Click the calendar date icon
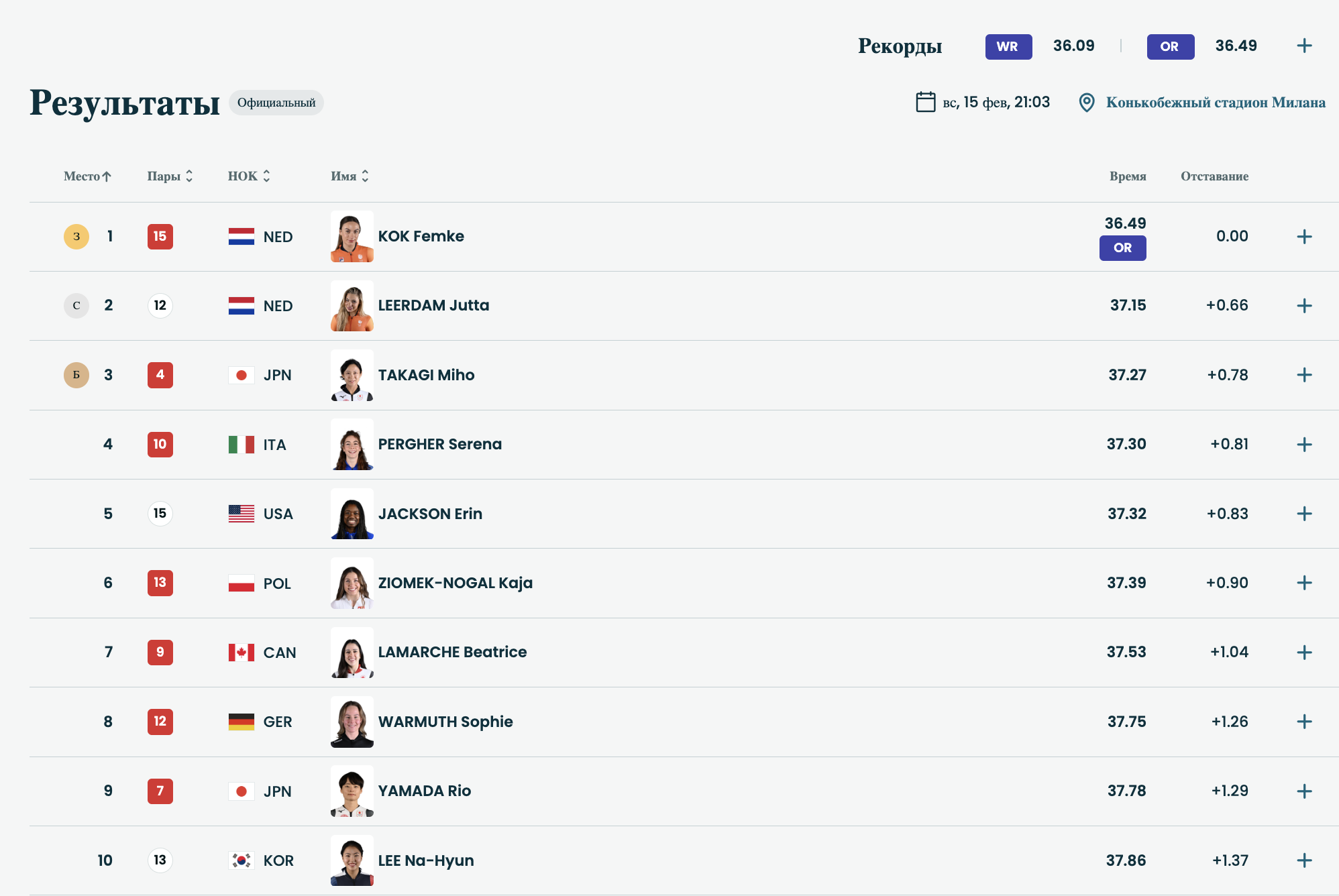Viewport: 1339px width, 896px height. point(926,102)
